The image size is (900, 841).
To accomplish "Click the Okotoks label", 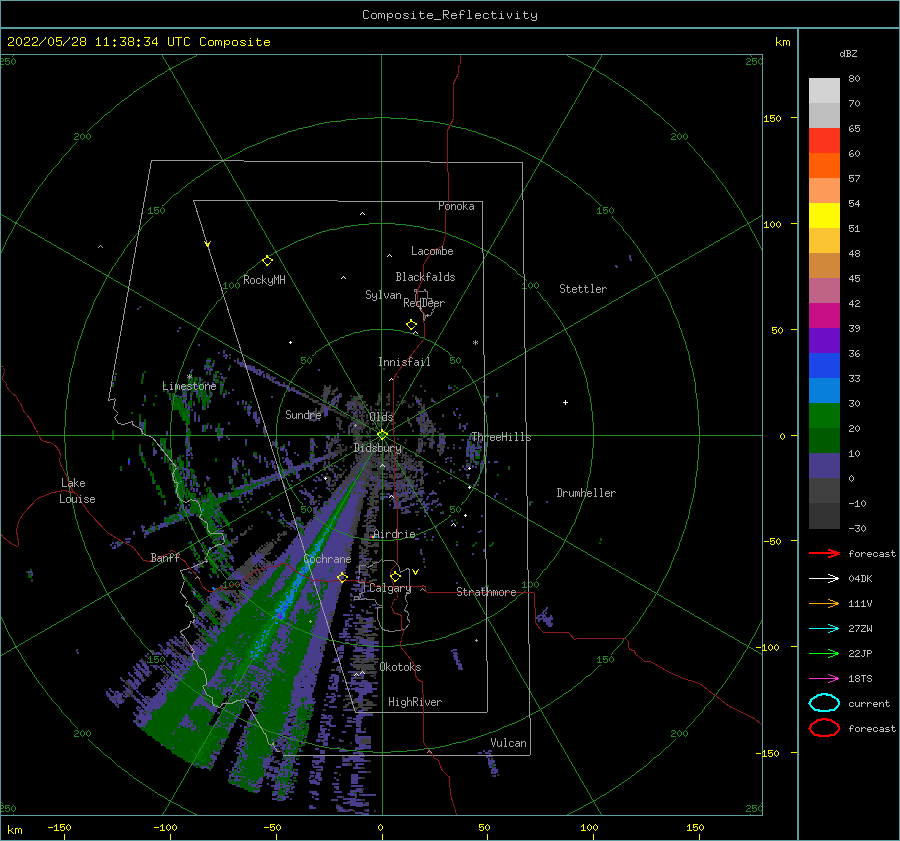I will coord(400,667).
